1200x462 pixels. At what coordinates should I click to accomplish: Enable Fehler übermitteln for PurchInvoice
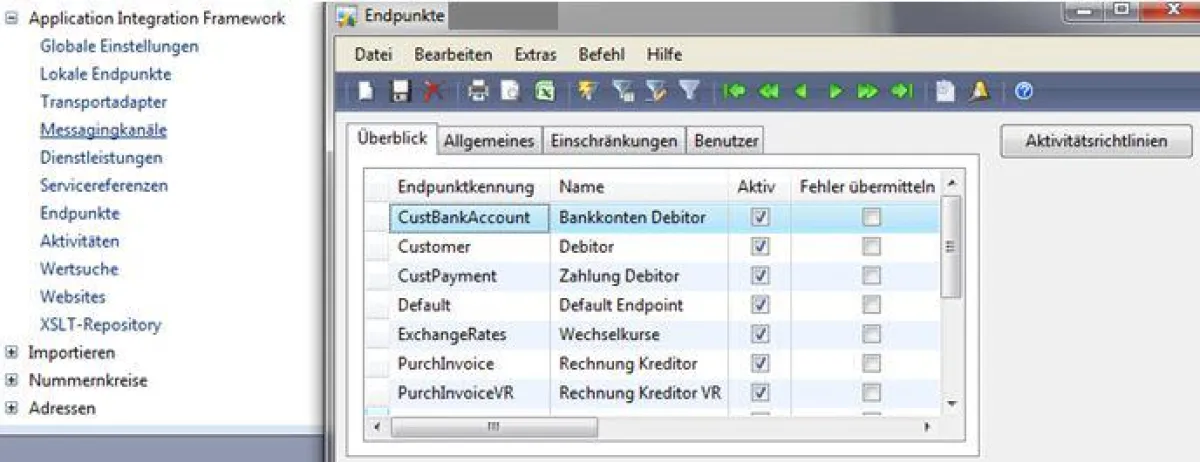click(x=873, y=363)
